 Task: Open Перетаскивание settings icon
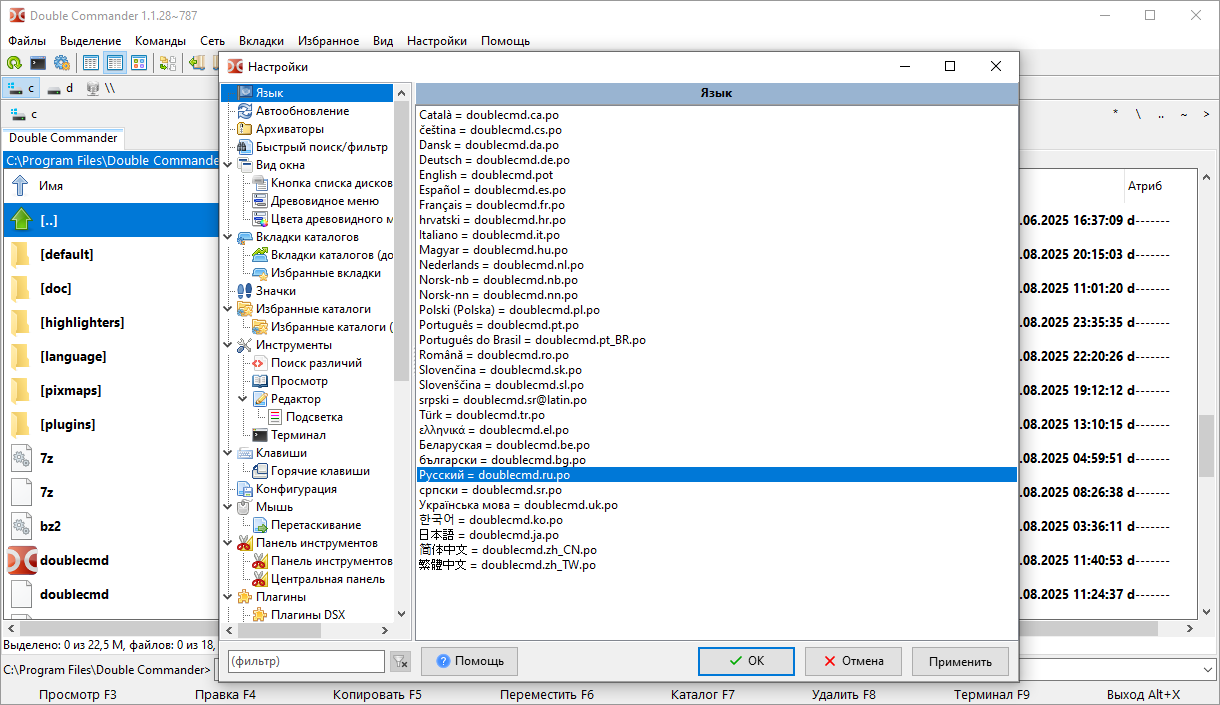pos(260,525)
